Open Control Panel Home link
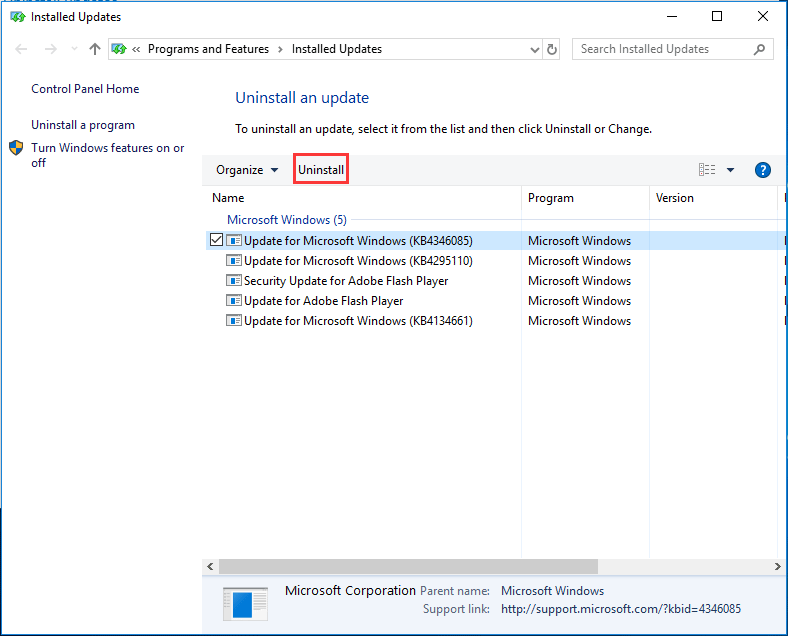Viewport: 788px width, 636px height. tap(85, 89)
